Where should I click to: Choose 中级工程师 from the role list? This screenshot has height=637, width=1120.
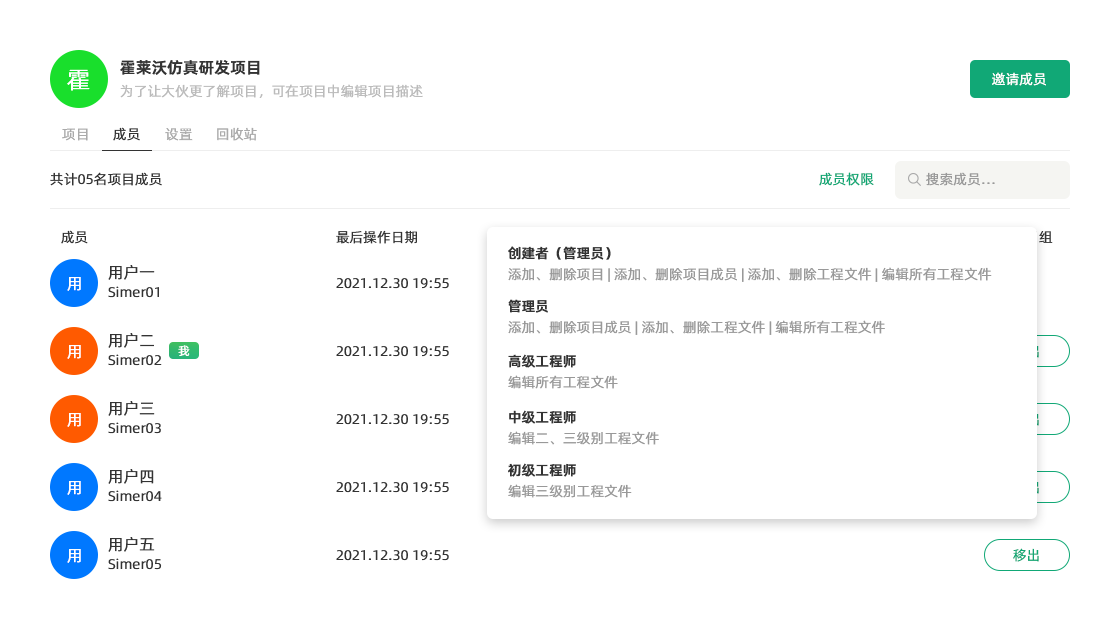pos(541,417)
